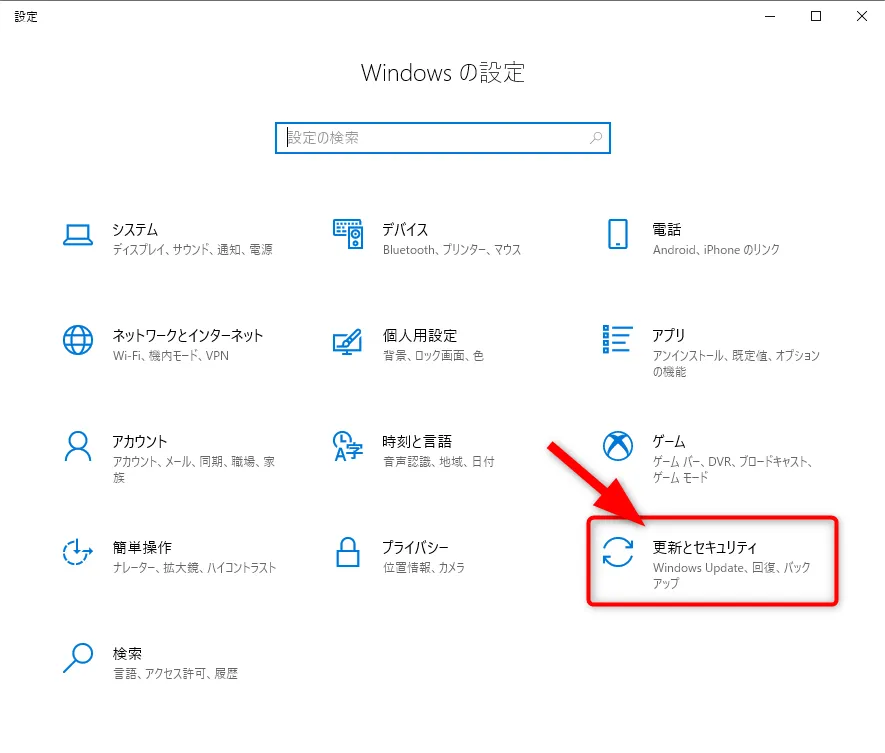The height and width of the screenshot is (753, 885).
Task: Click the Privacy (プライバシー) lock icon
Action: click(348, 552)
